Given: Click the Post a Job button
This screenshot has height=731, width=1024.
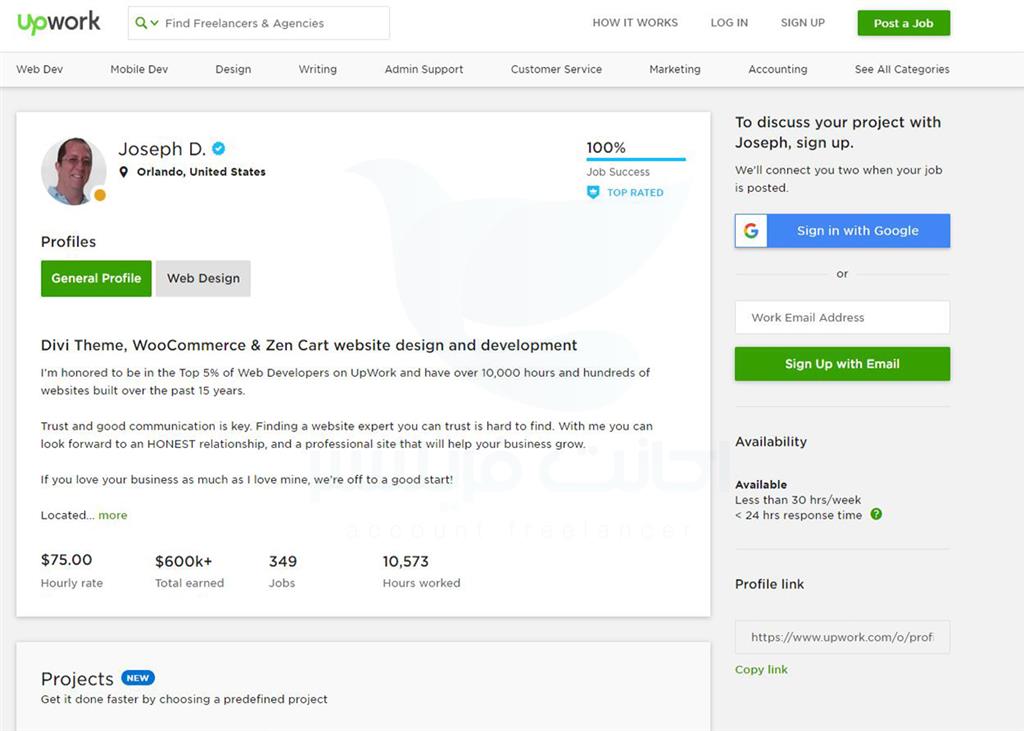Looking at the screenshot, I should 903,23.
